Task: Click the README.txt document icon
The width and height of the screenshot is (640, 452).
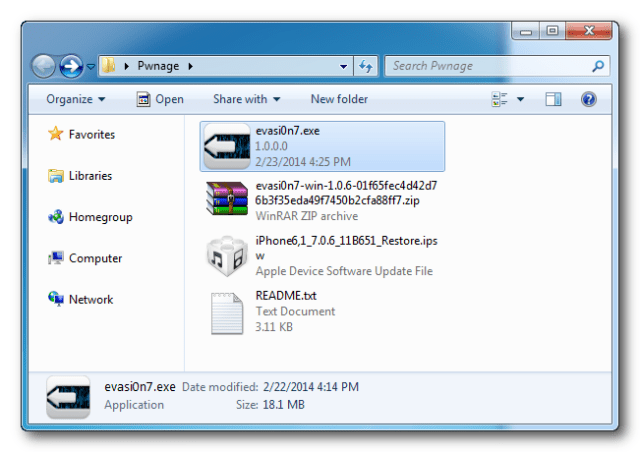Action: 227,314
